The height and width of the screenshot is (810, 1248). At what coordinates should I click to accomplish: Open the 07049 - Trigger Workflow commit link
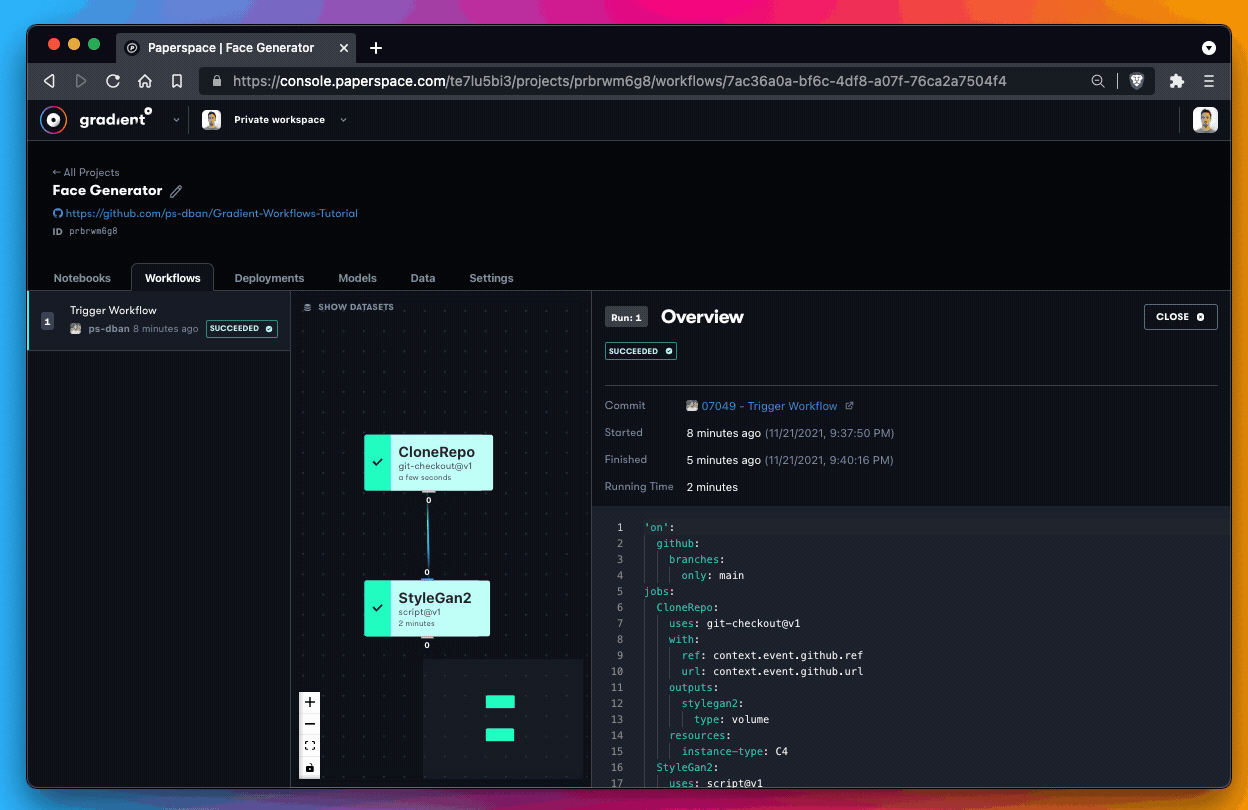tap(769, 406)
